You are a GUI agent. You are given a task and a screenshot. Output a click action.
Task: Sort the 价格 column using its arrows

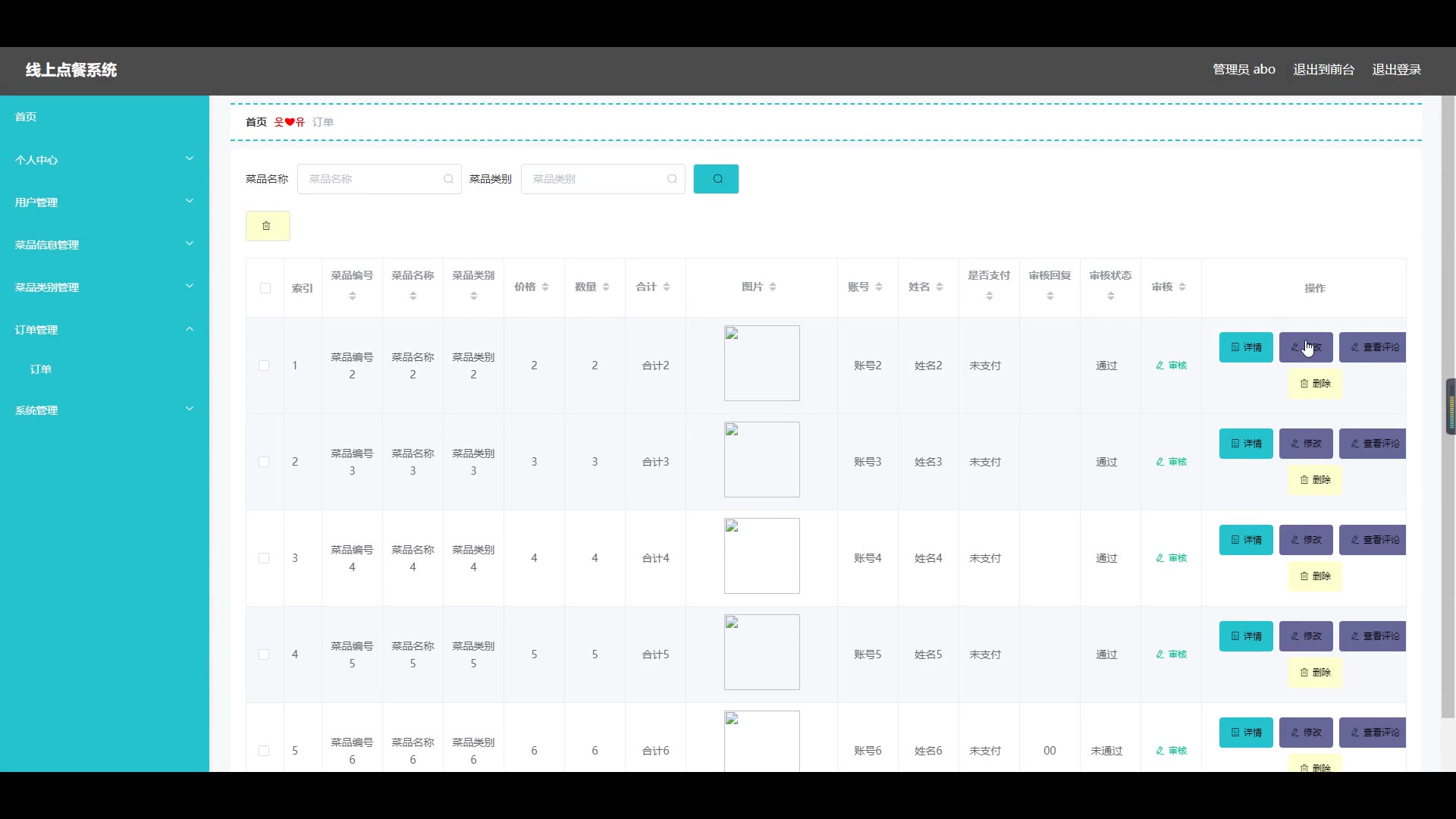(x=545, y=287)
